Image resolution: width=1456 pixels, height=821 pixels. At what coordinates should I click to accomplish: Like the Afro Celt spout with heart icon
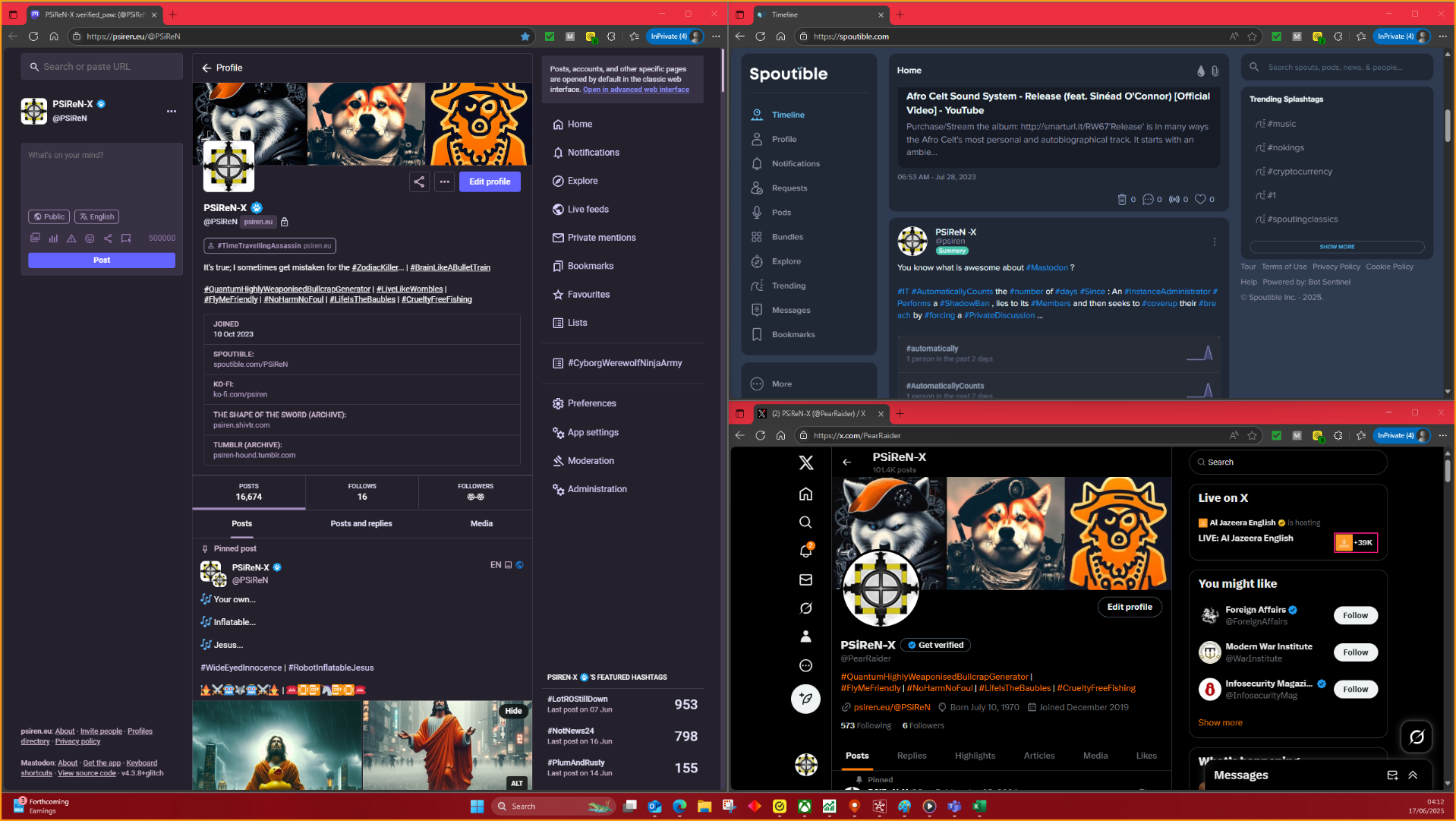[1200, 200]
